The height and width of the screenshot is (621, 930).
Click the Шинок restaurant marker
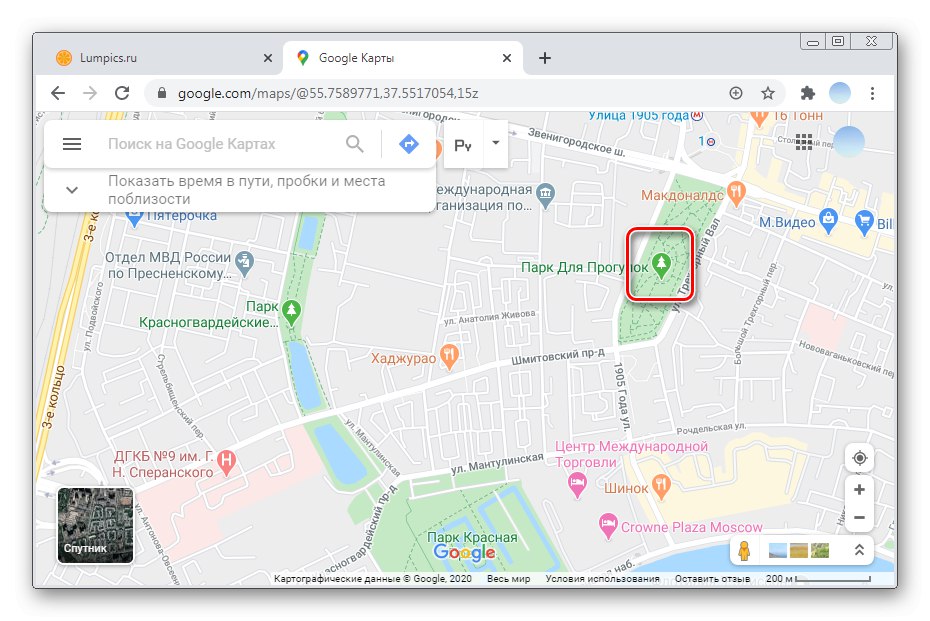point(661,486)
